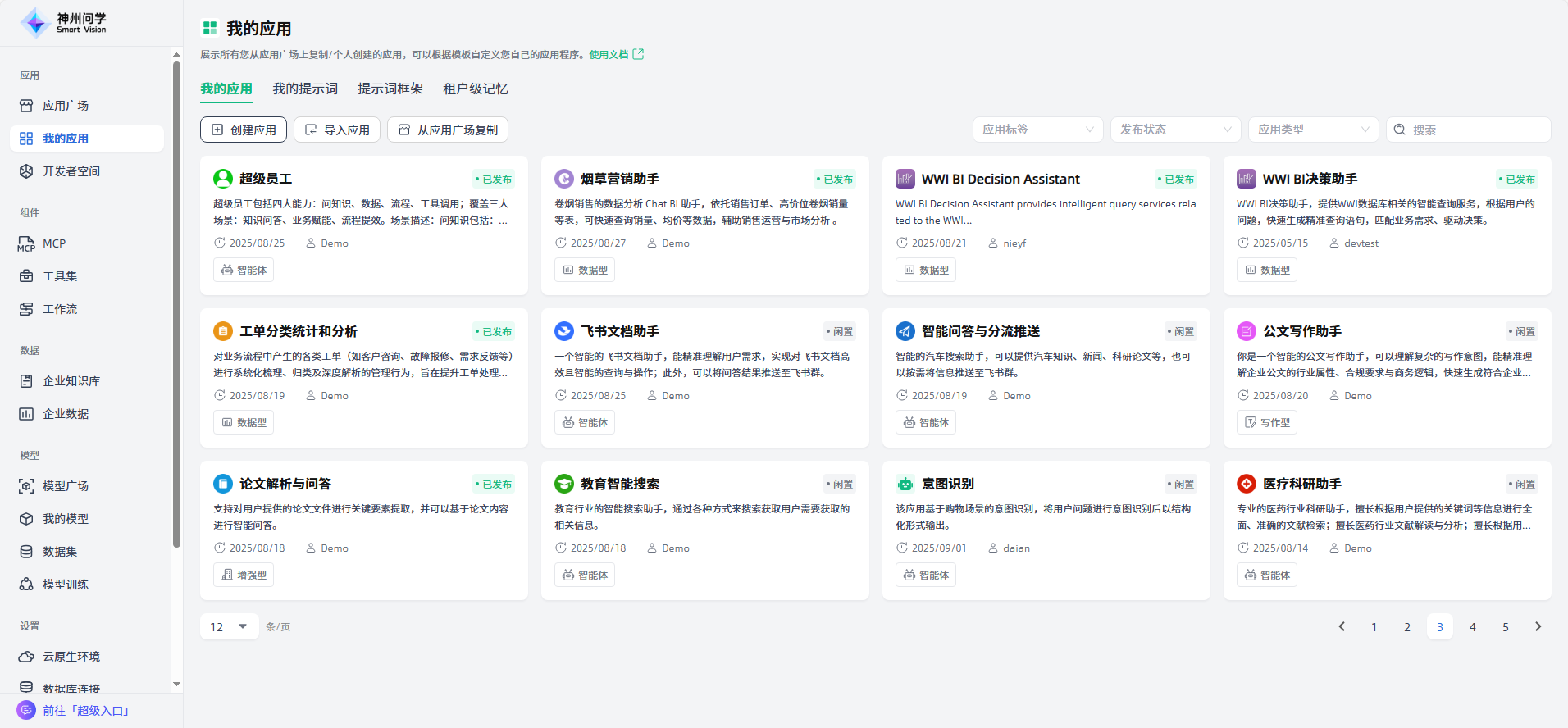Change the 12 per page selector

coord(229,626)
